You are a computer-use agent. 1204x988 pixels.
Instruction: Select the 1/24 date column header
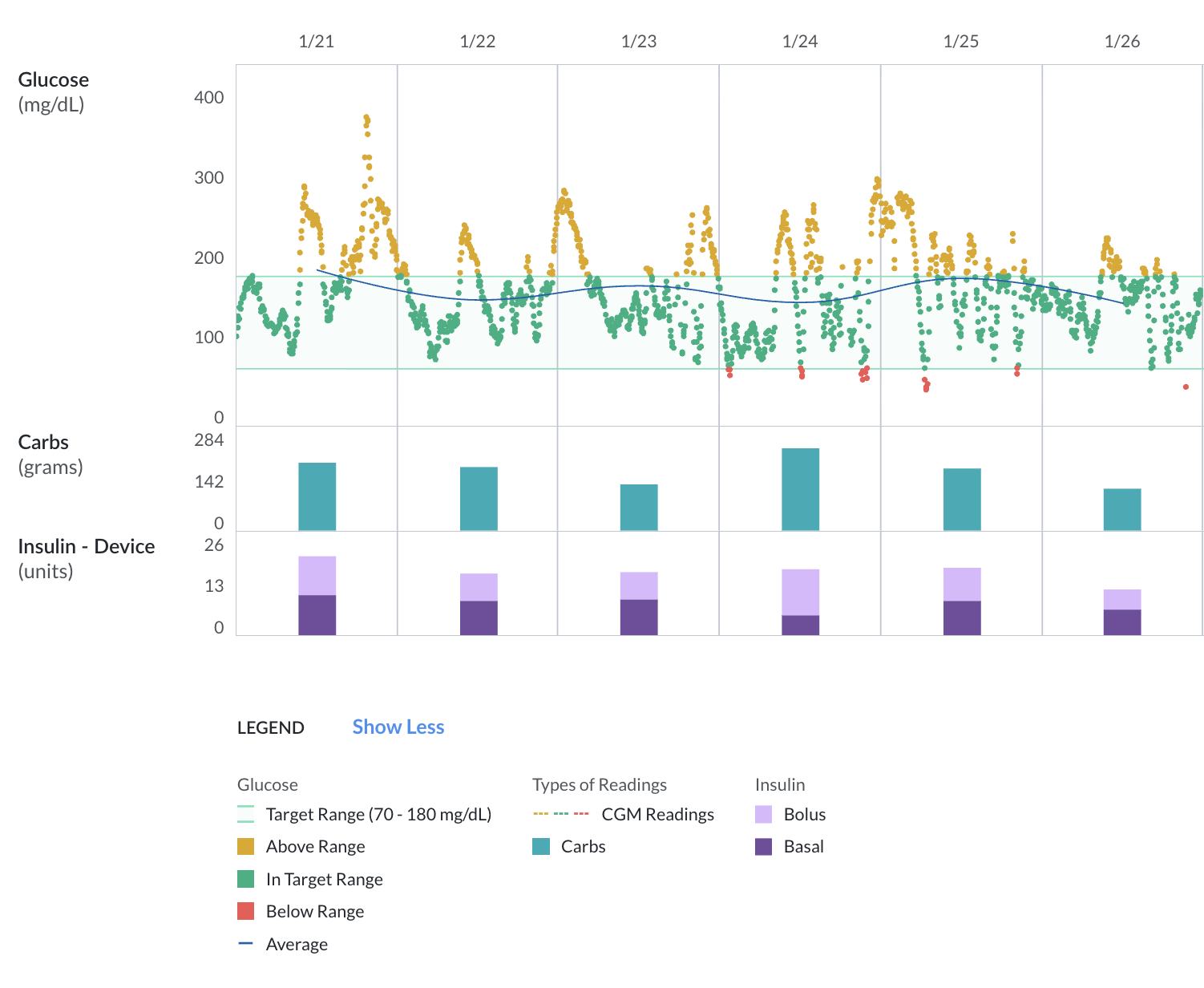pos(798,41)
